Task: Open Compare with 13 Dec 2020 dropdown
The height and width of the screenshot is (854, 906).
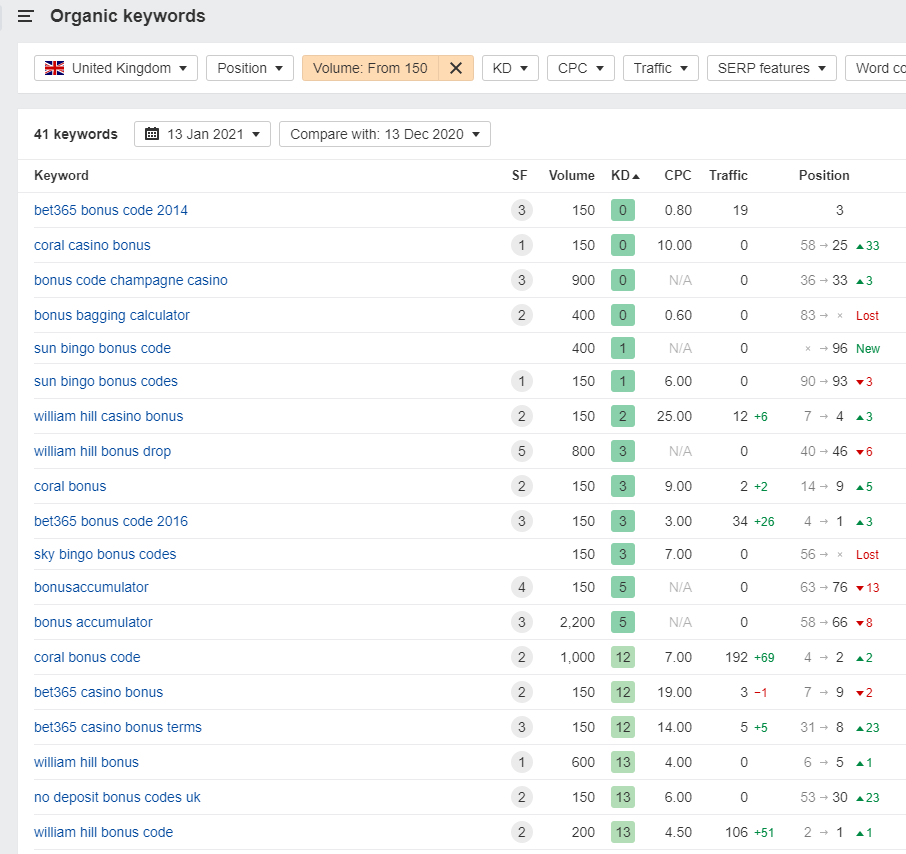Action: (x=384, y=134)
